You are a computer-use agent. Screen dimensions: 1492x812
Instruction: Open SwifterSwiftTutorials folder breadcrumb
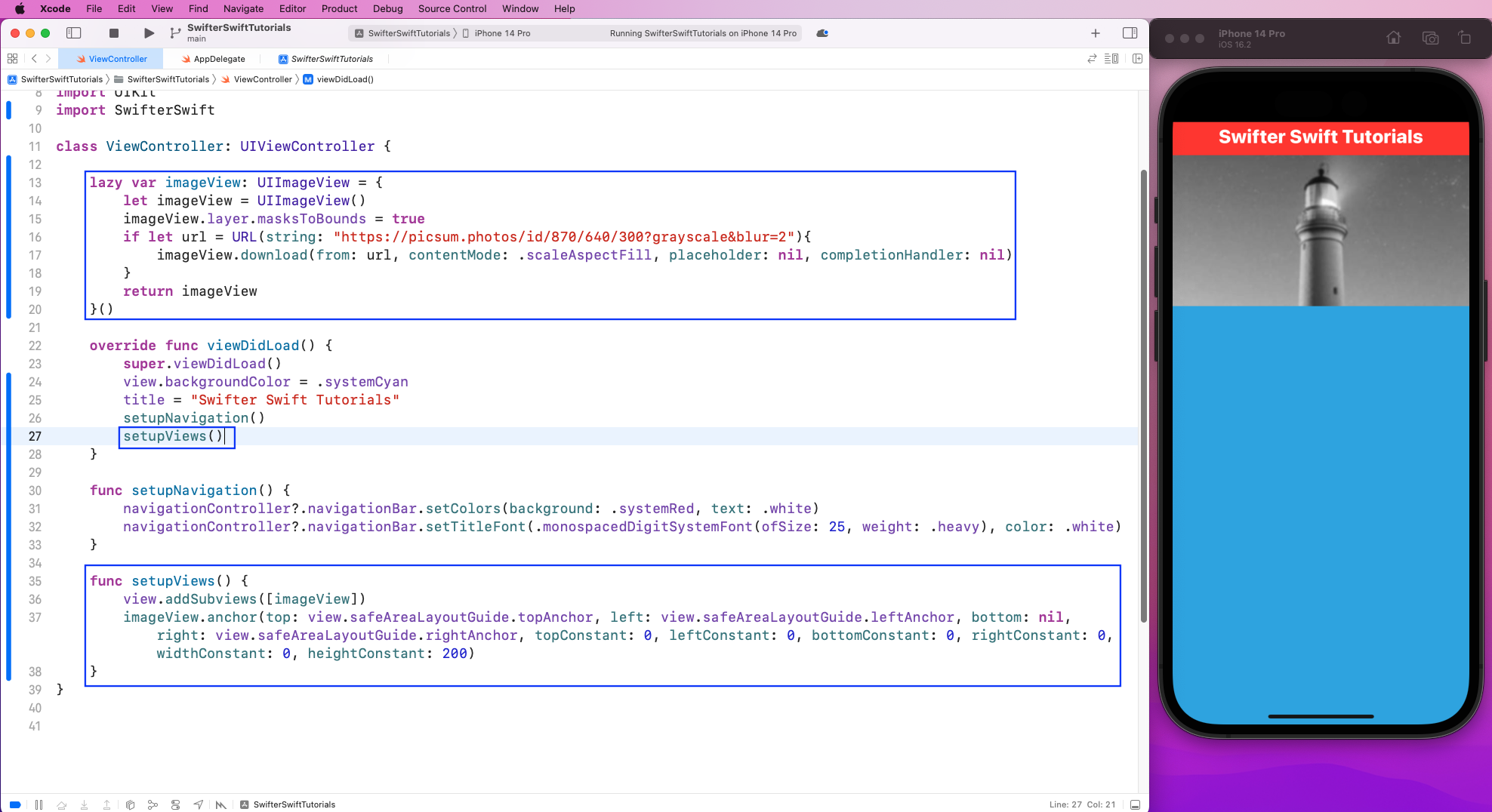pos(162,79)
